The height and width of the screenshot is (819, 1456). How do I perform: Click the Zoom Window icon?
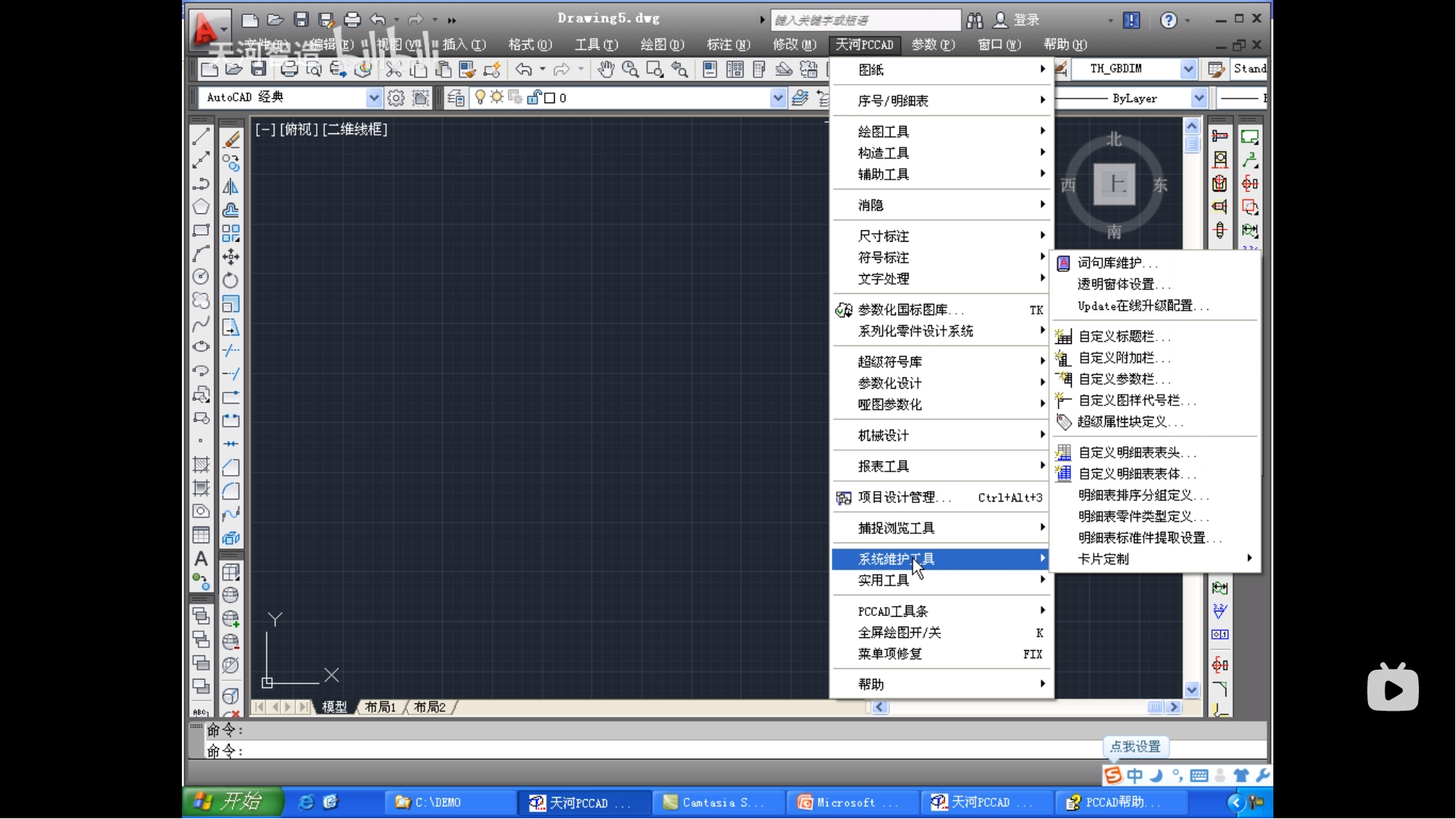tap(655, 70)
